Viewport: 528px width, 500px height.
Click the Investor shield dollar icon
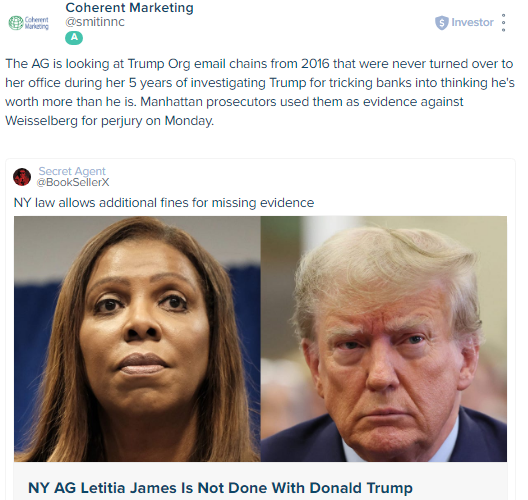[441, 23]
